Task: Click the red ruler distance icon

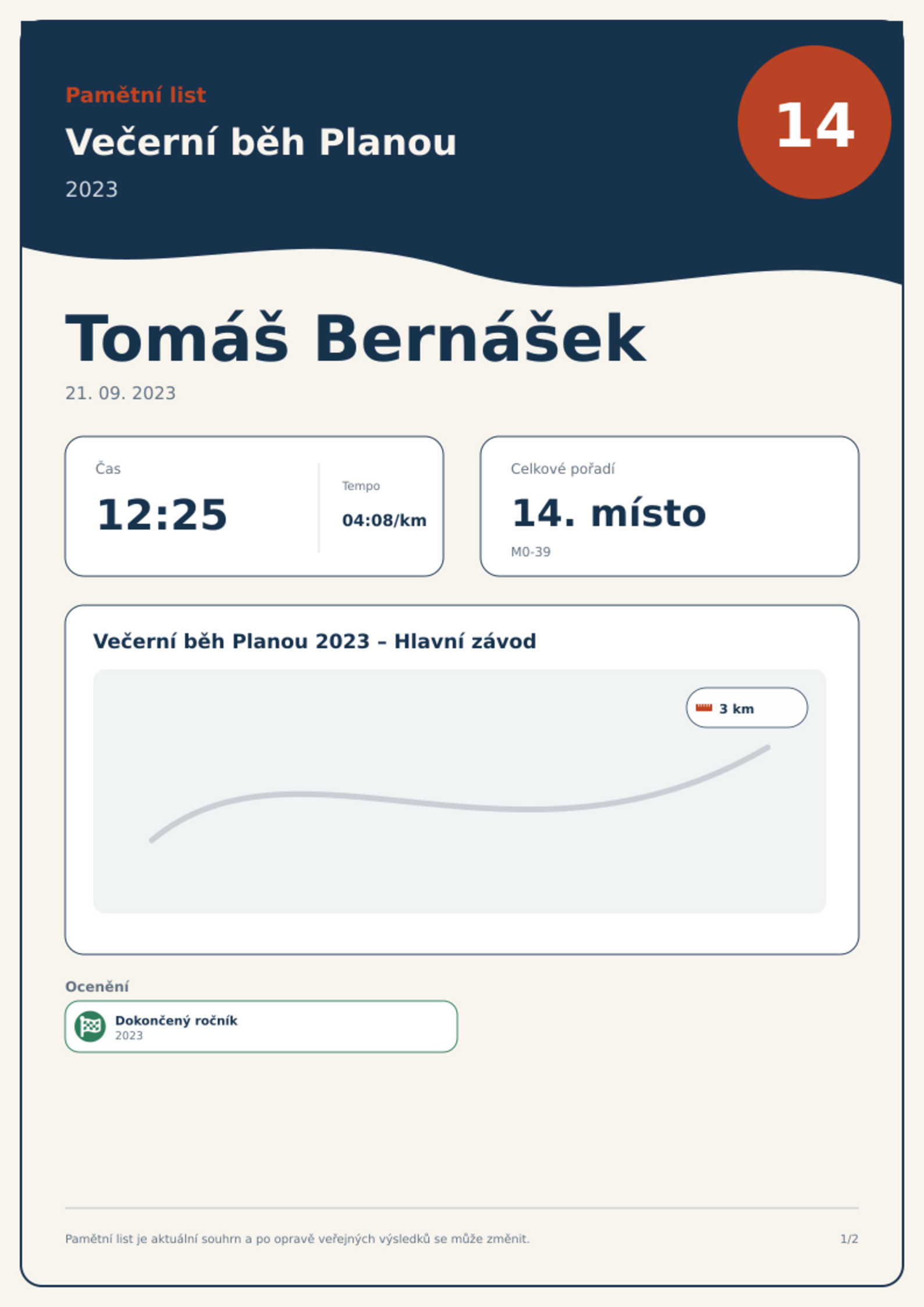Action: coord(704,708)
